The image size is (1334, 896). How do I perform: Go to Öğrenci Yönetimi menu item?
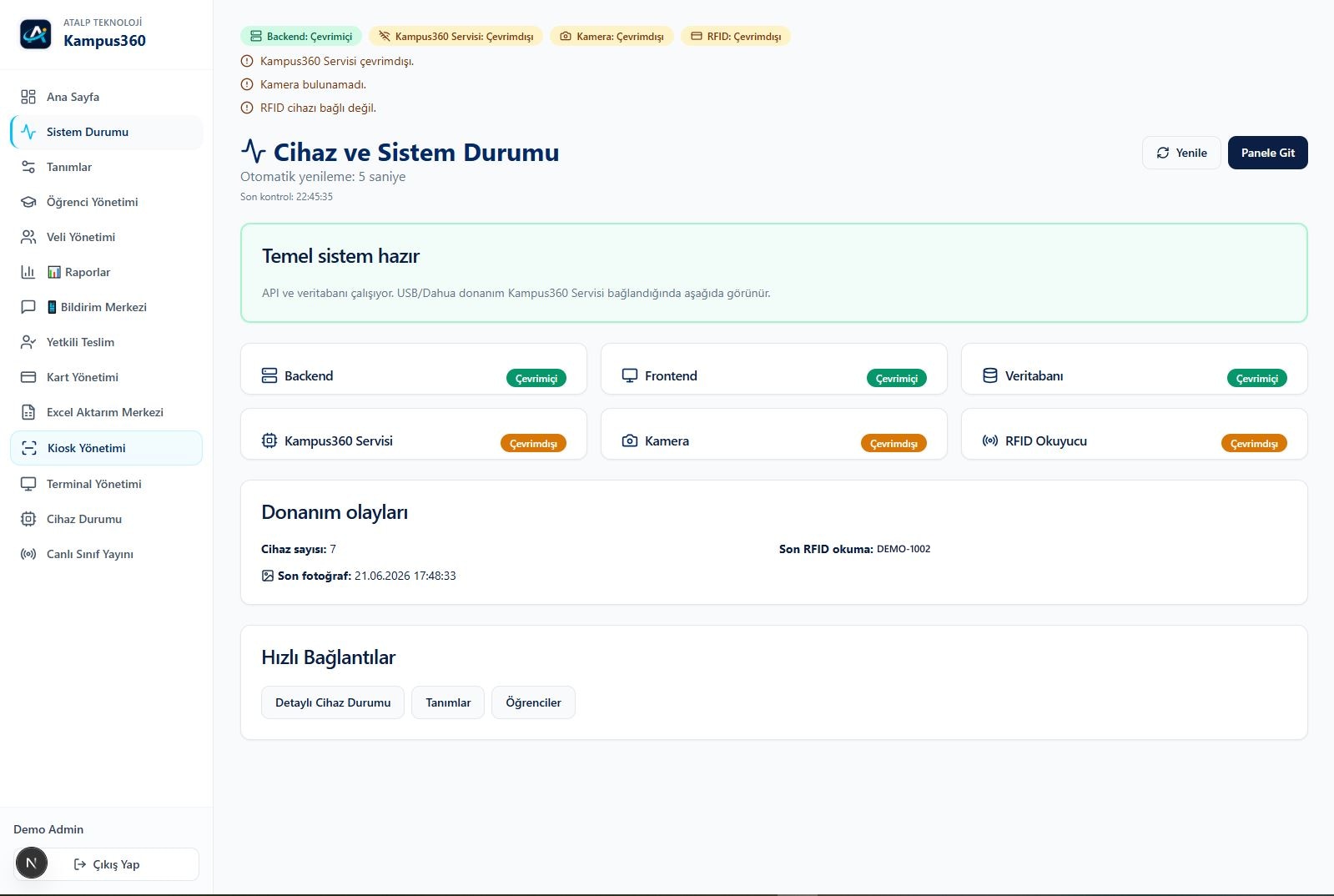coord(107,202)
